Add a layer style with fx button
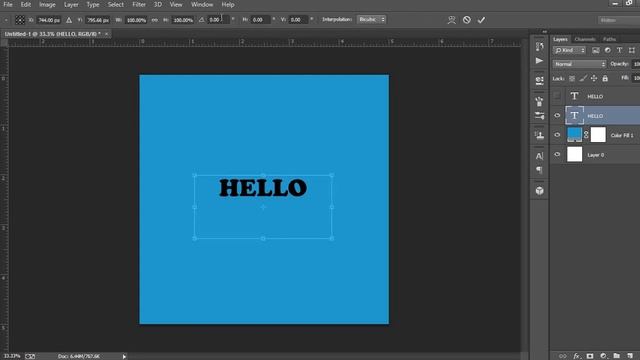Image resolution: width=640 pixels, height=360 pixels. tap(576, 356)
